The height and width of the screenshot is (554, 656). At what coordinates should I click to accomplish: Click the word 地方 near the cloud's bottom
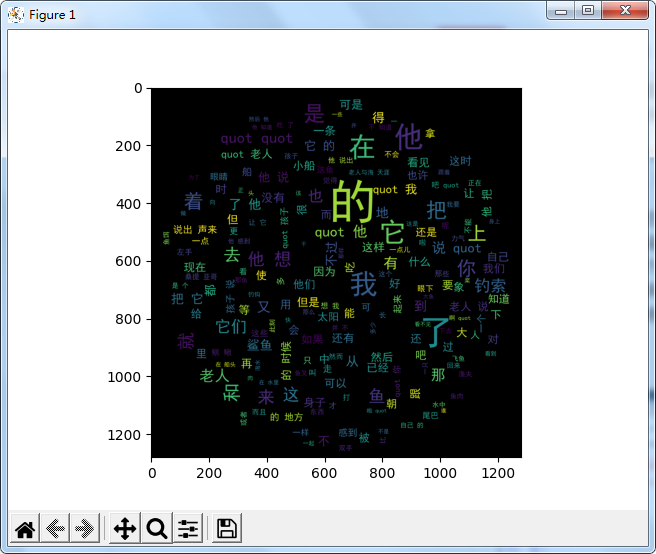tap(294, 417)
